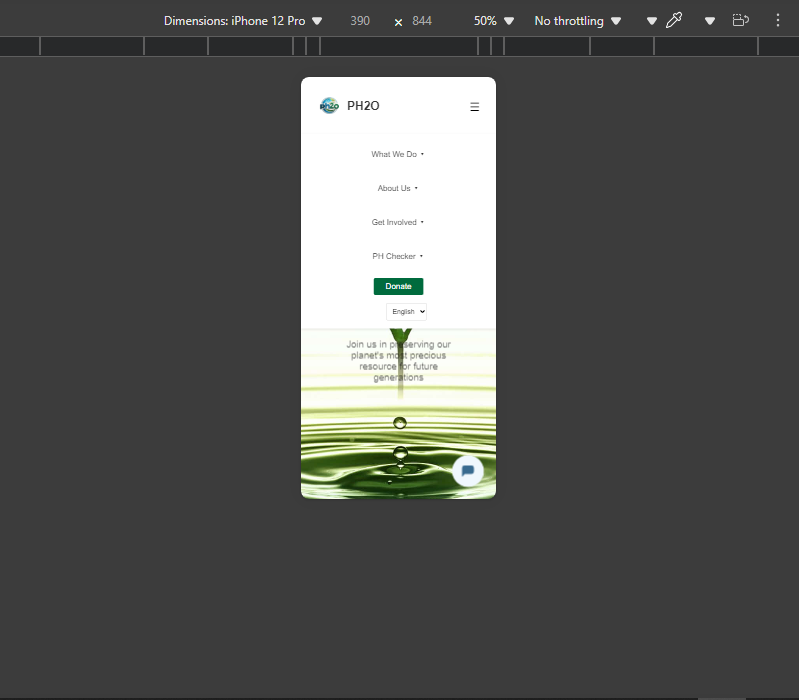Expand the What We Do menu
The image size is (799, 700).
point(397,154)
